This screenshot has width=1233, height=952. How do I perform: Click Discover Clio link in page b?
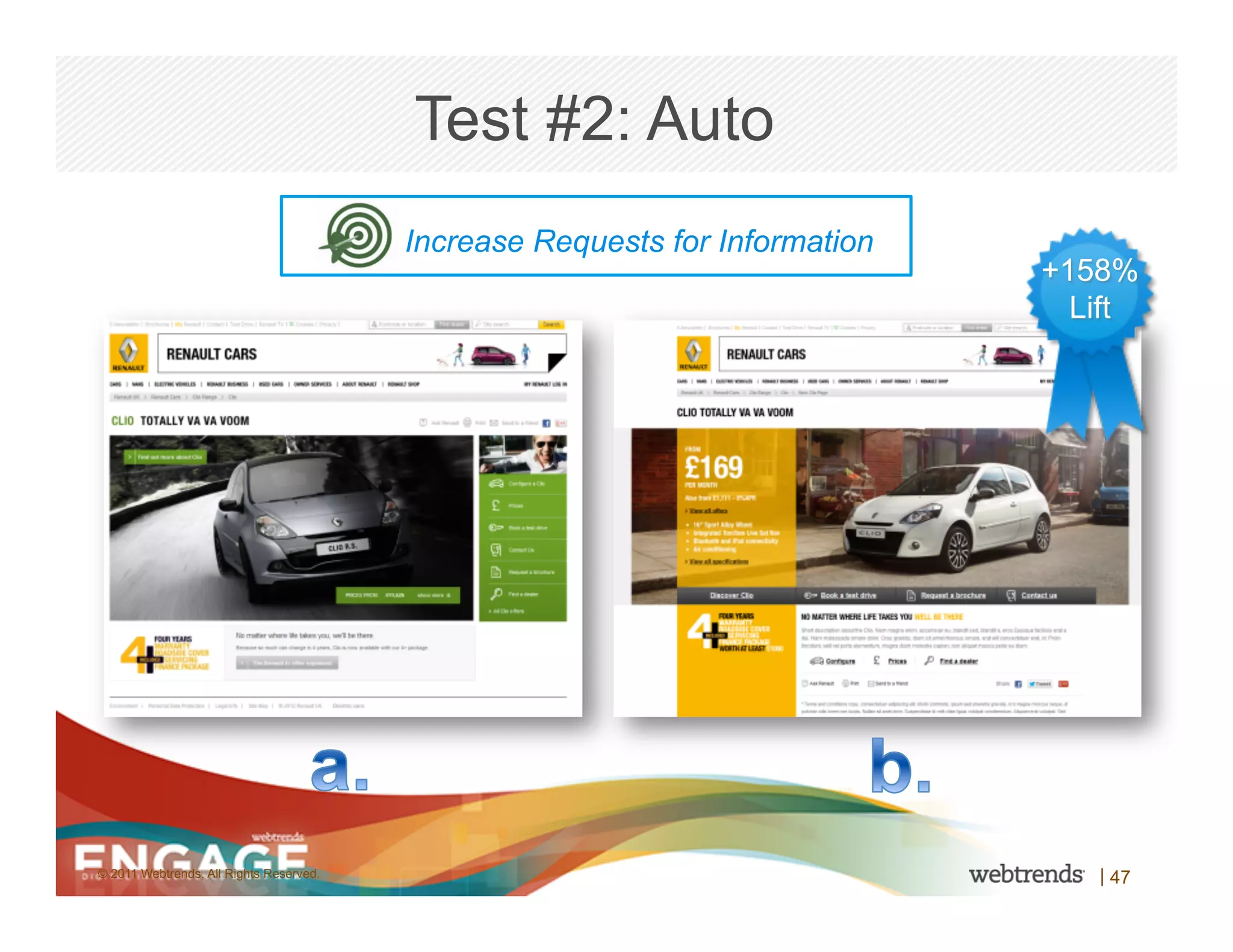tap(731, 595)
